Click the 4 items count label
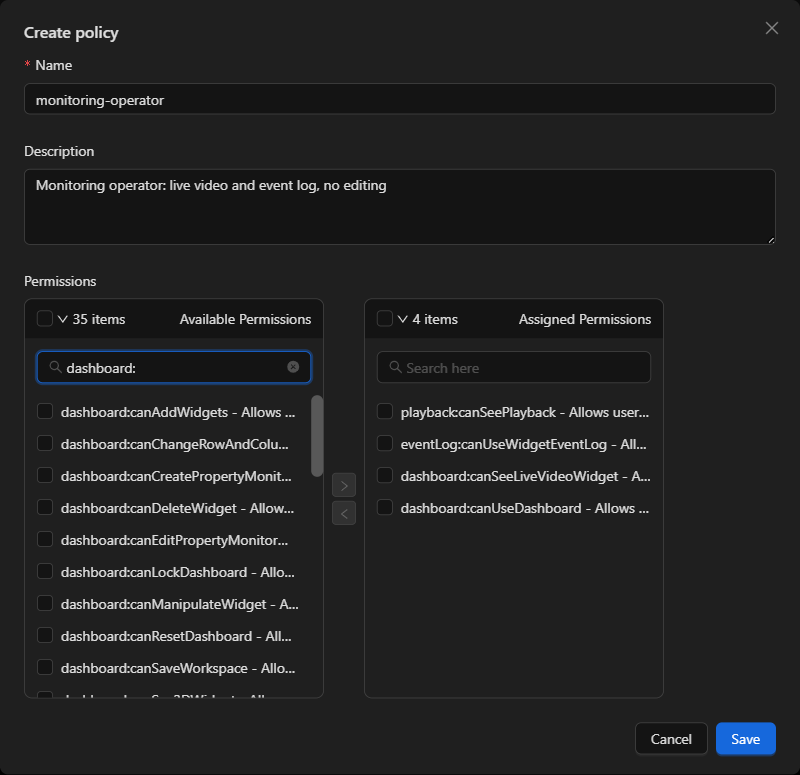 click(435, 319)
